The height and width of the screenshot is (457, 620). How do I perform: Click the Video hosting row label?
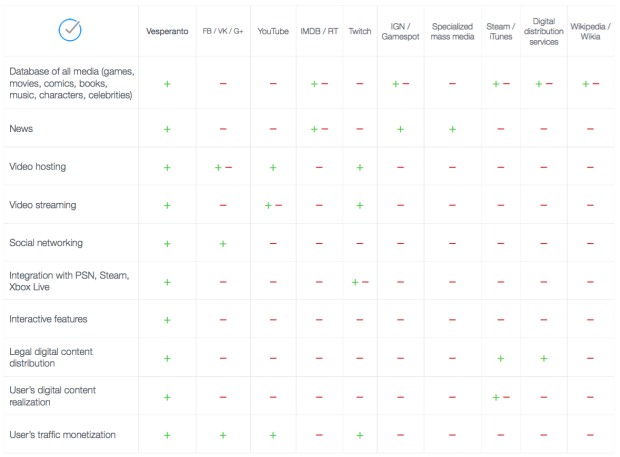38,166
